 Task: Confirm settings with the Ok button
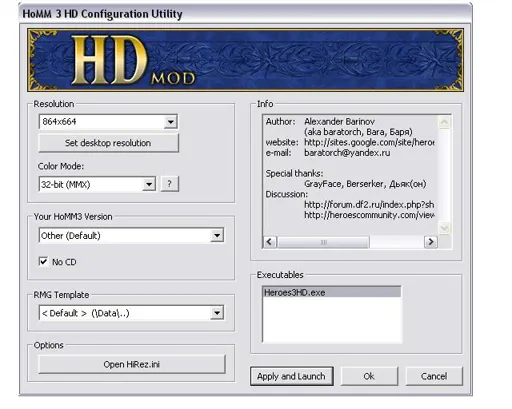coord(369,376)
